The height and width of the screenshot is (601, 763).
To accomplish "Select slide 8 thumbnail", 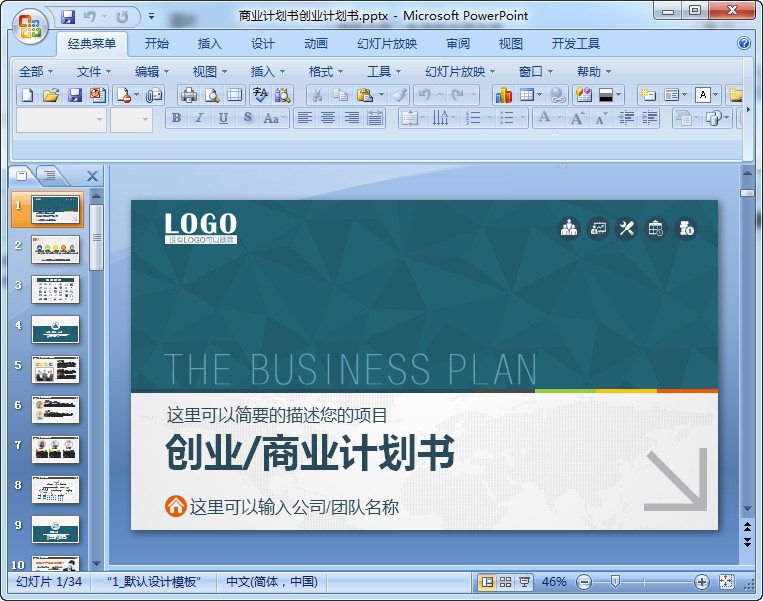I will coord(55,490).
